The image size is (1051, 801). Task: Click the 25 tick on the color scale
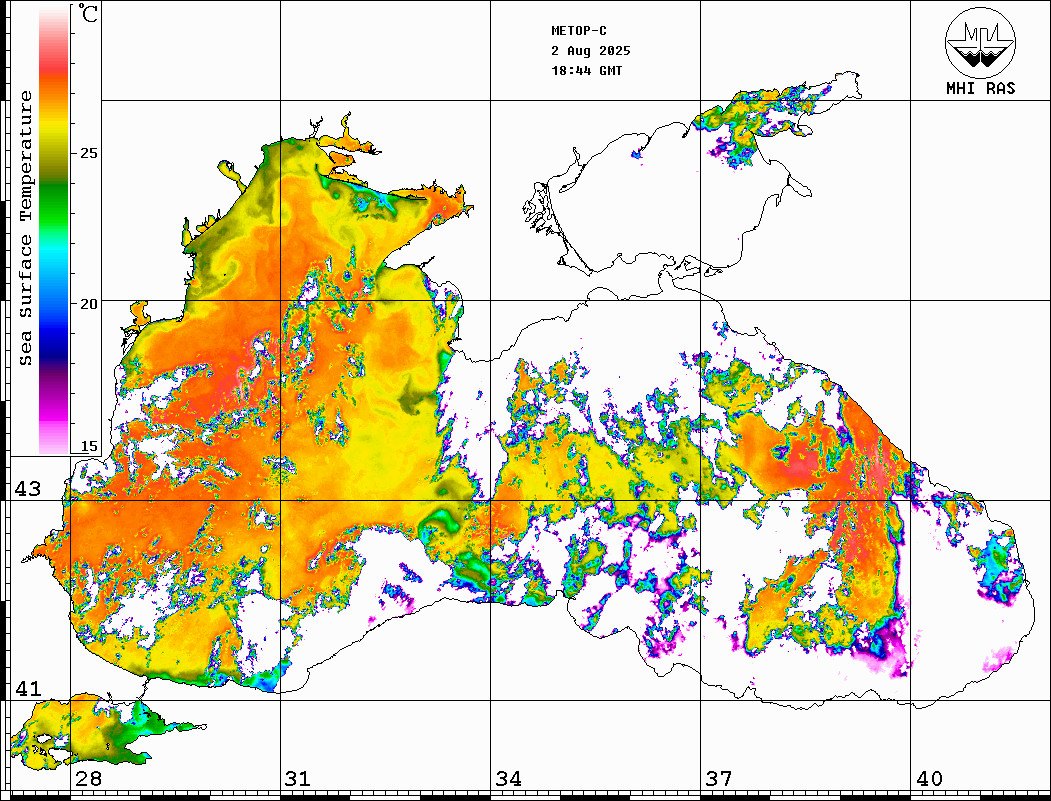(x=89, y=153)
